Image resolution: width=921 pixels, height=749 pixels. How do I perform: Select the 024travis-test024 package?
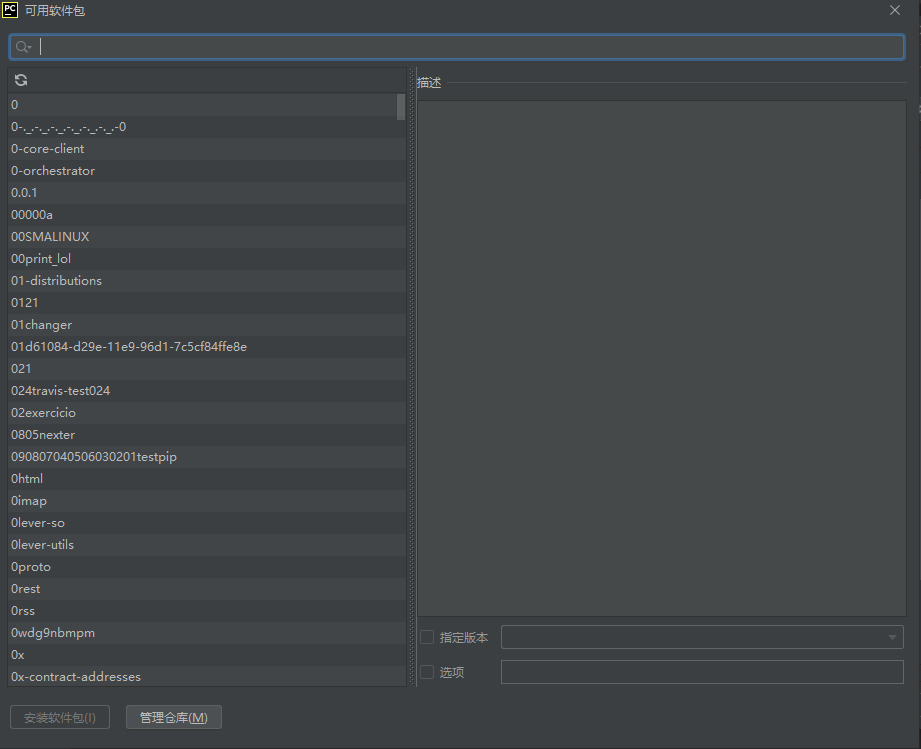pos(207,391)
